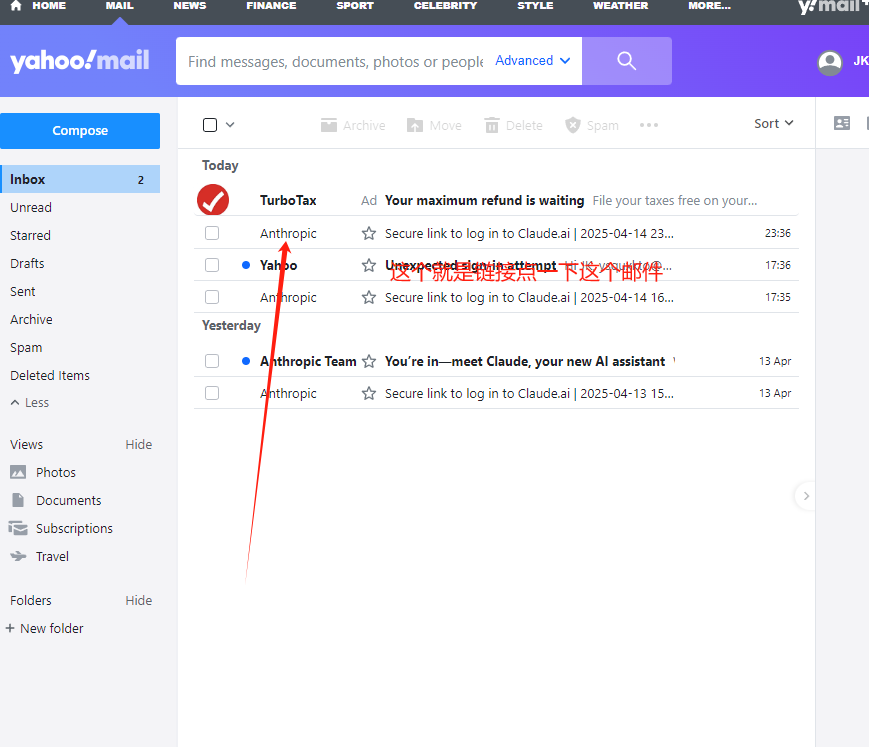Viewport: 869px width, 747px height.
Task: Tick checkbox for Anthropic 23:36 email
Action: tap(212, 233)
